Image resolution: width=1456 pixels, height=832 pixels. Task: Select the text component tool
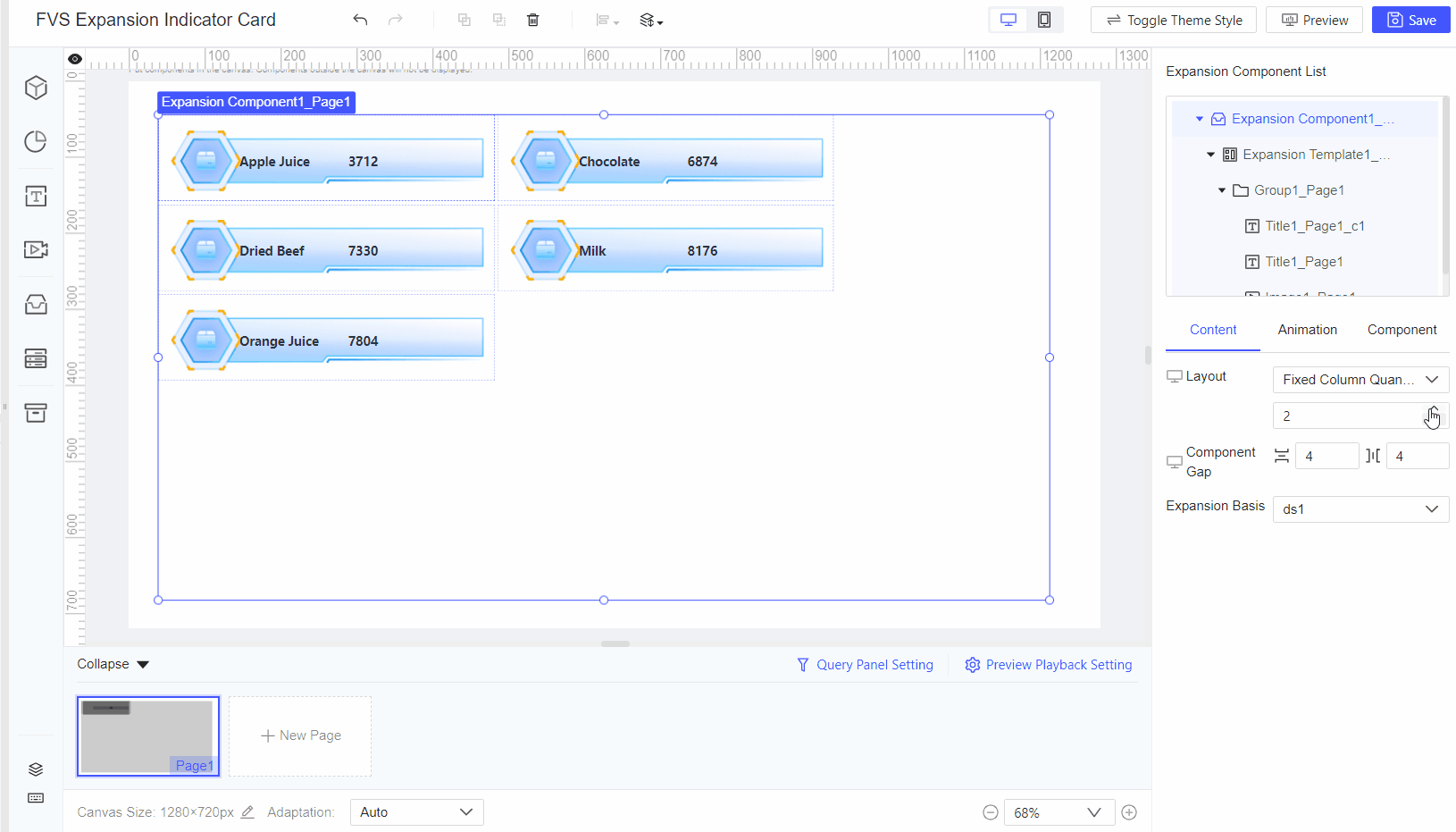pyautogui.click(x=36, y=196)
